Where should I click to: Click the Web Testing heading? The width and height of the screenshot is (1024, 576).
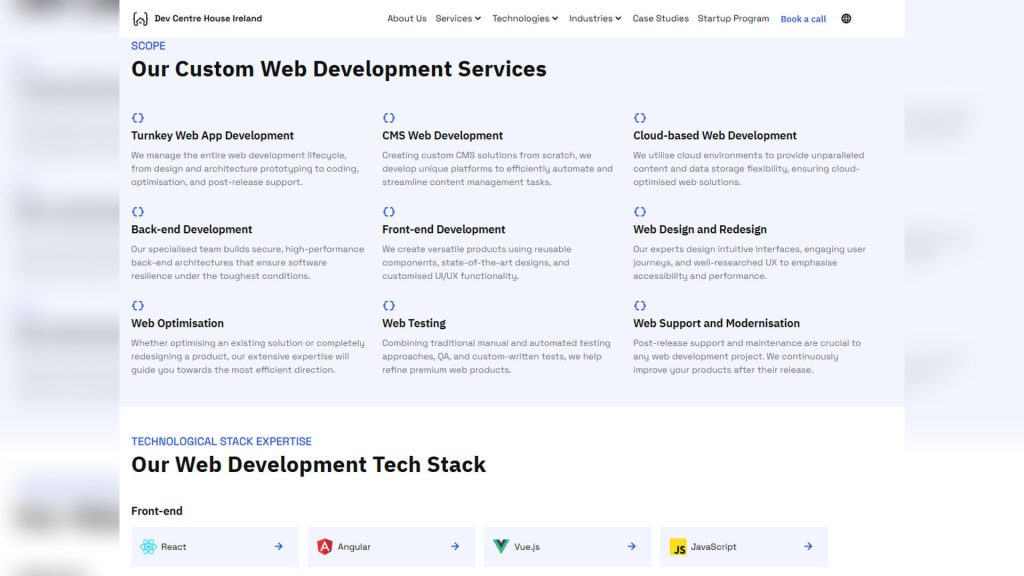(x=414, y=323)
